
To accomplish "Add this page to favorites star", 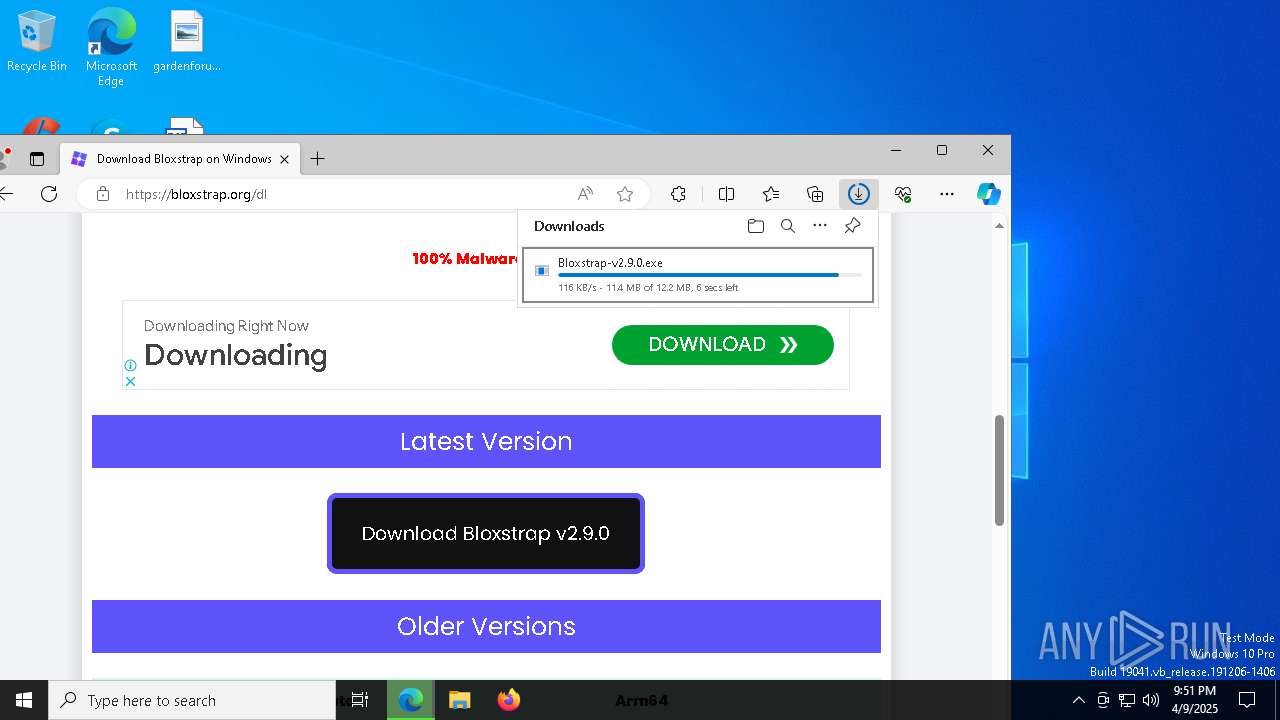I will click(625, 194).
